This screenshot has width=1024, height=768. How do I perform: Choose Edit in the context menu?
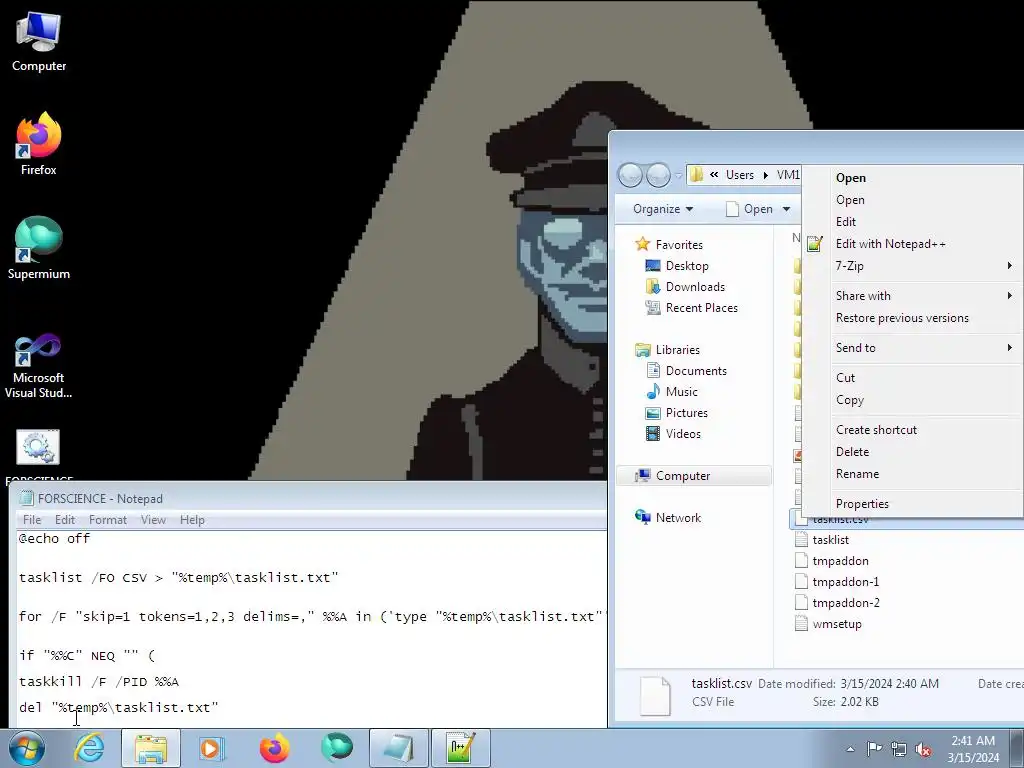(x=912, y=222)
